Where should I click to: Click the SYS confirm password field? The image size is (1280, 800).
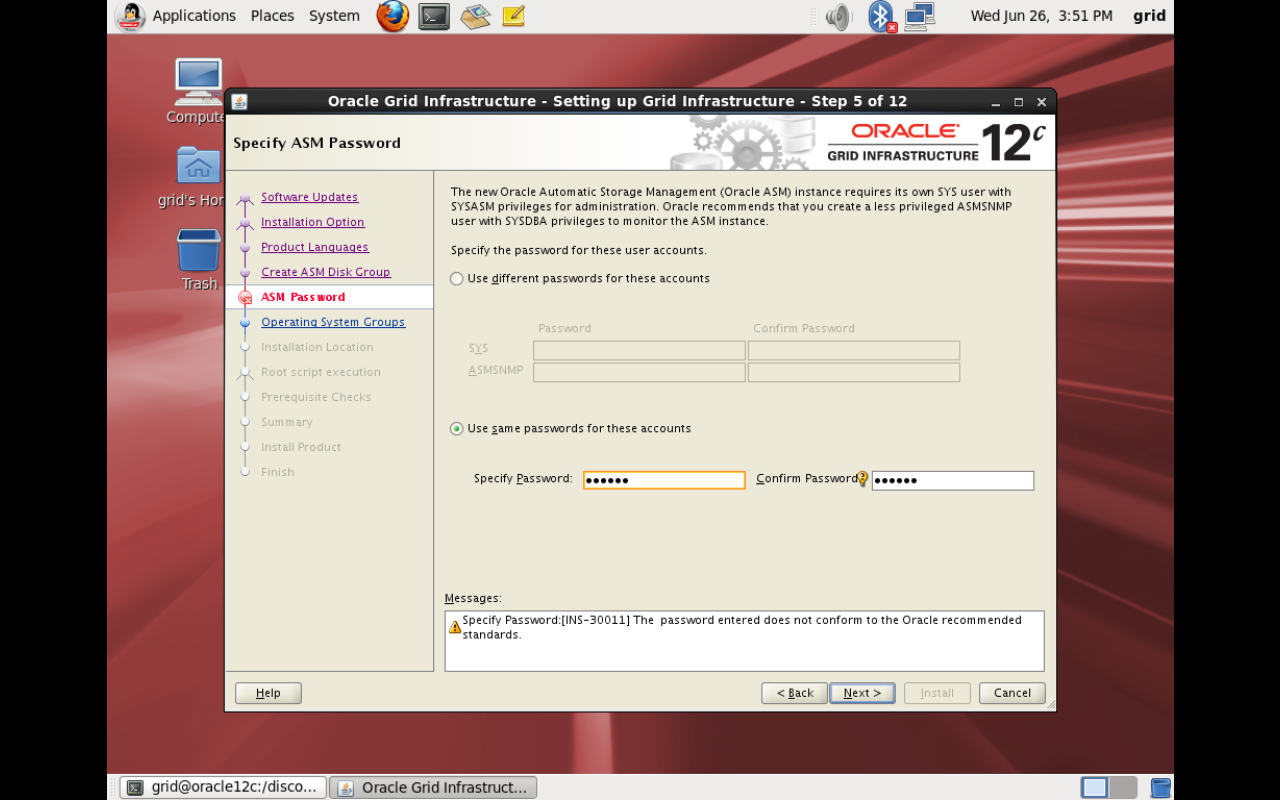coord(854,350)
